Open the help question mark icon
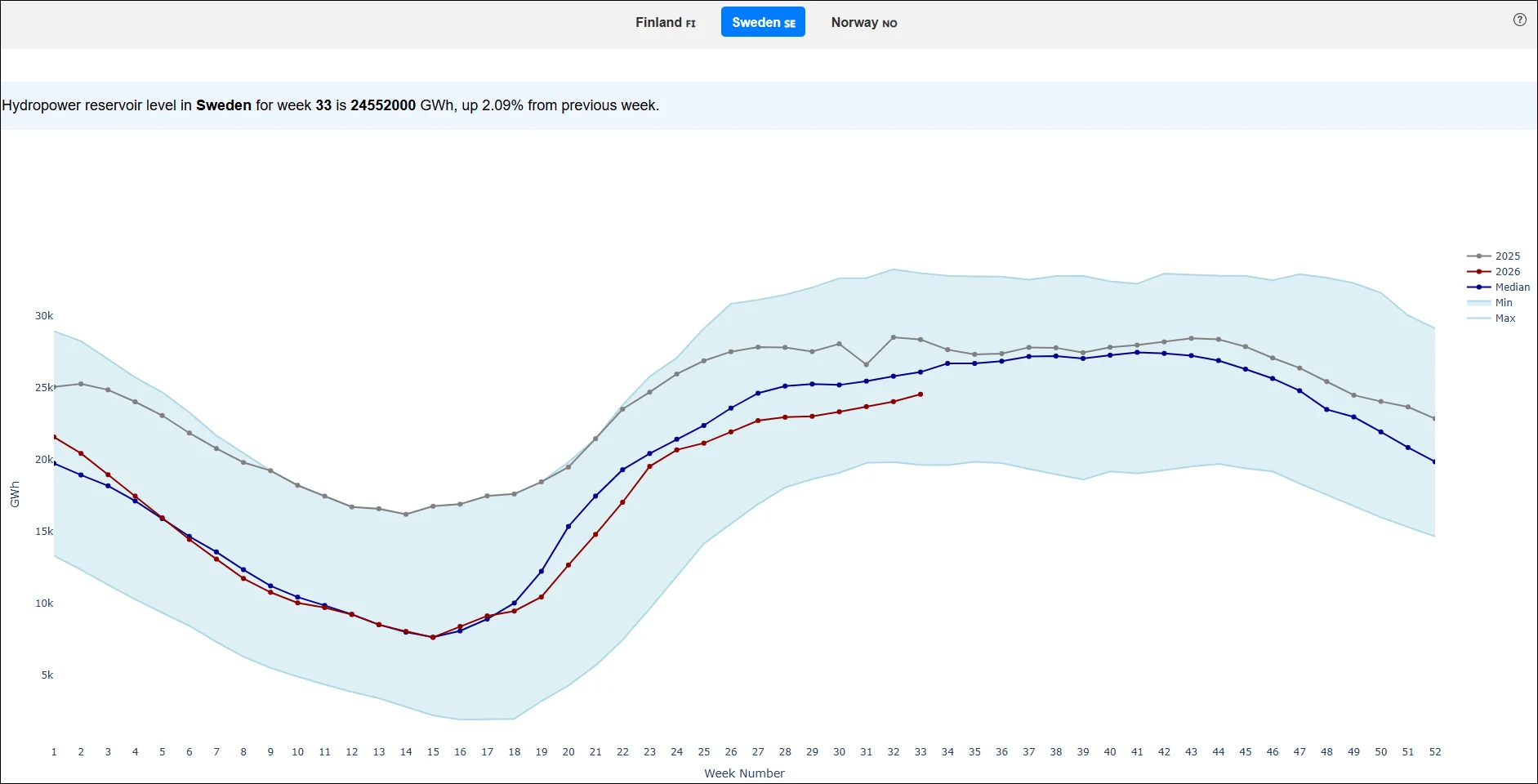1538x784 pixels. (x=1519, y=20)
